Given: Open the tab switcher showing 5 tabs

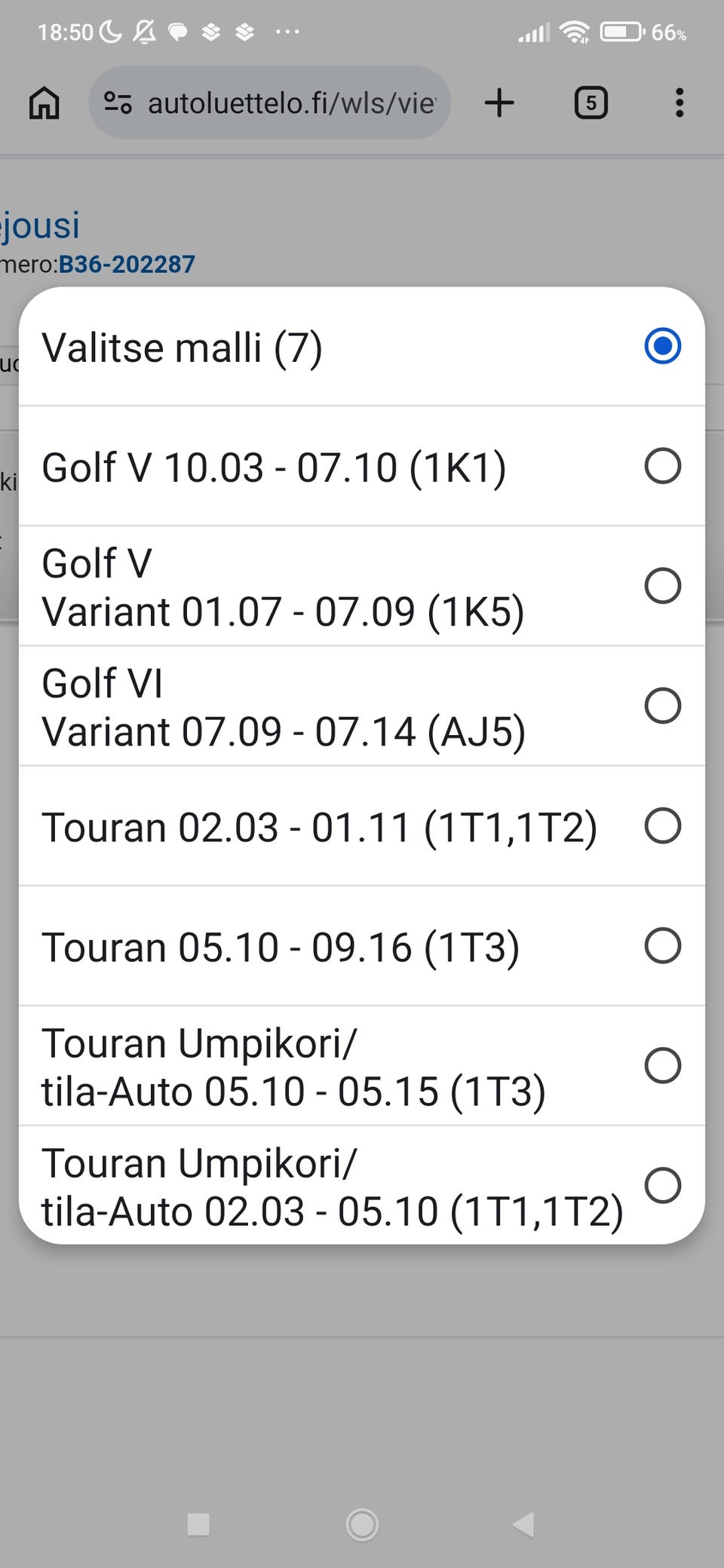Looking at the screenshot, I should coord(591,103).
